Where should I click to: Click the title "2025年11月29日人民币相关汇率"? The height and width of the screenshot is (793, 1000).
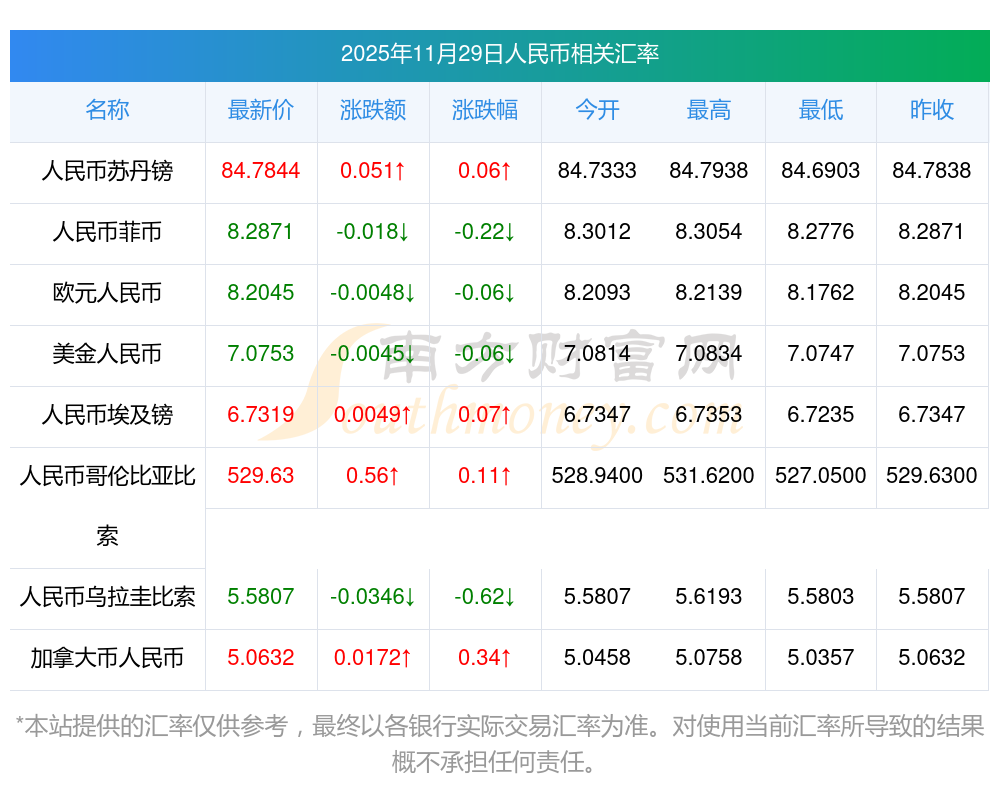coord(499,54)
